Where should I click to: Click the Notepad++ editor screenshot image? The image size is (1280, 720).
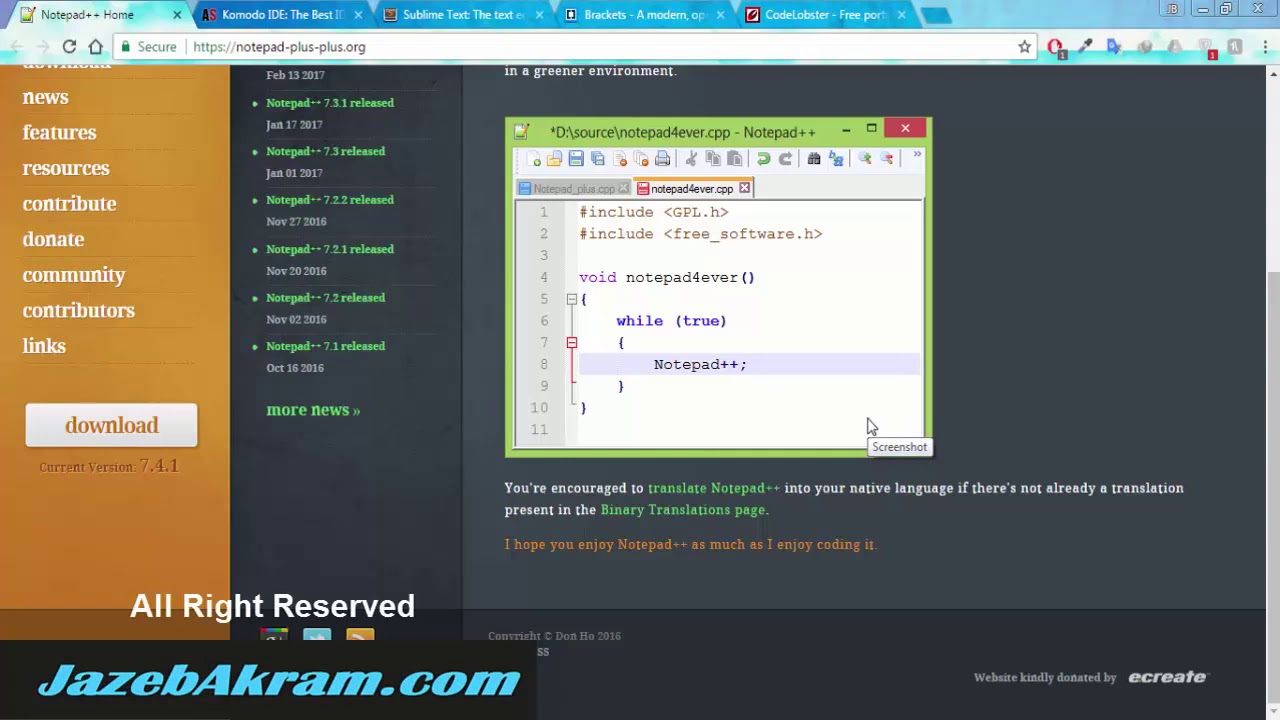coord(719,287)
